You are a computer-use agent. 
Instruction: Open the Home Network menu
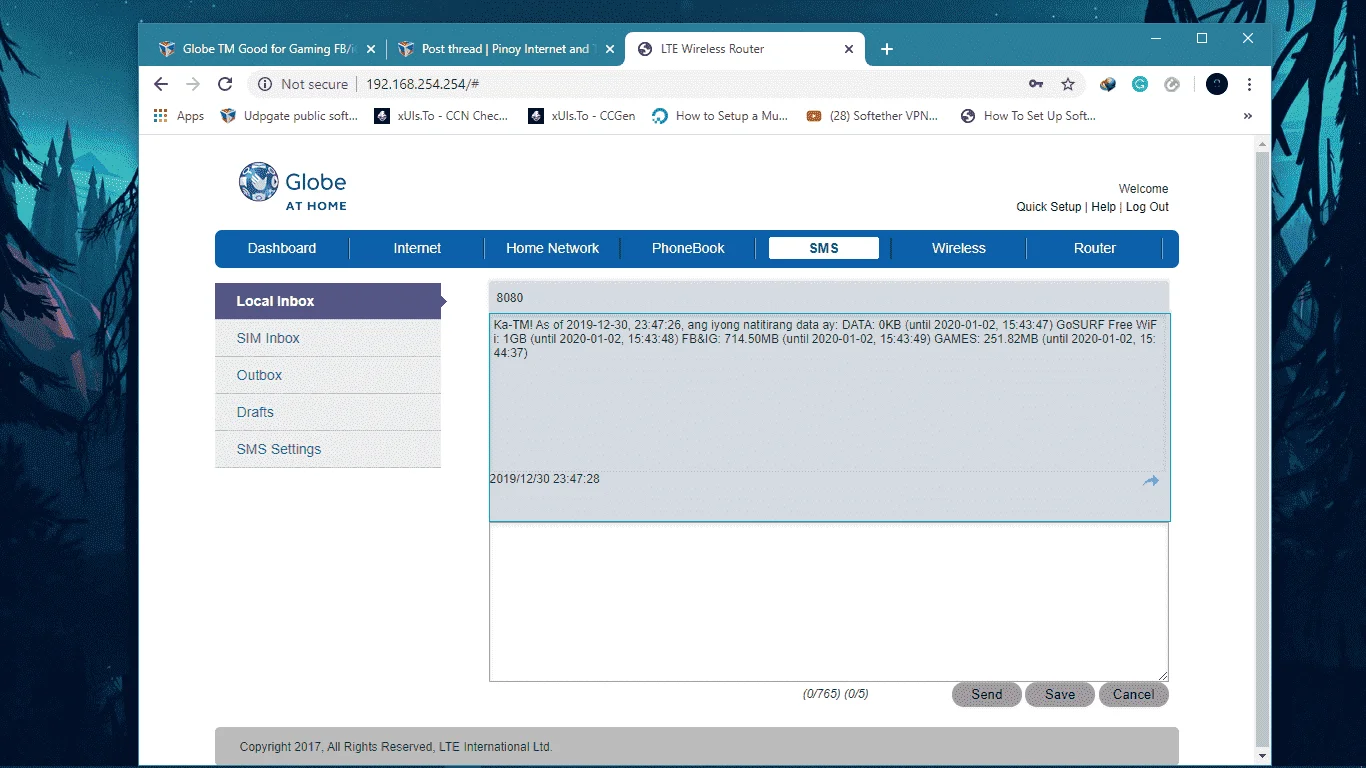[553, 248]
